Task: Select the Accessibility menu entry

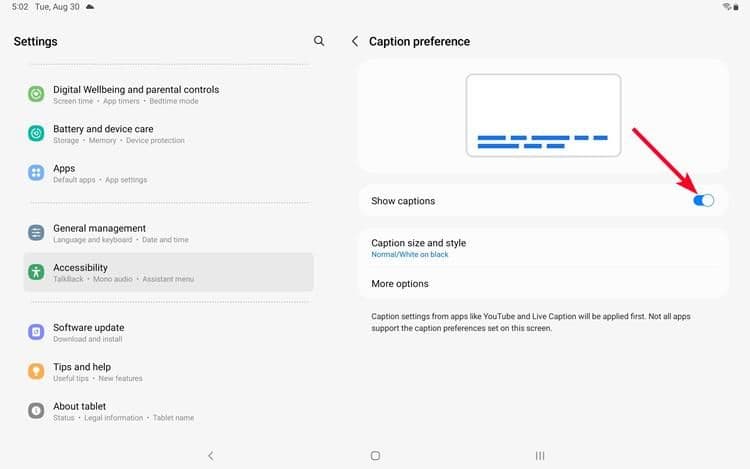Action: click(x=168, y=272)
